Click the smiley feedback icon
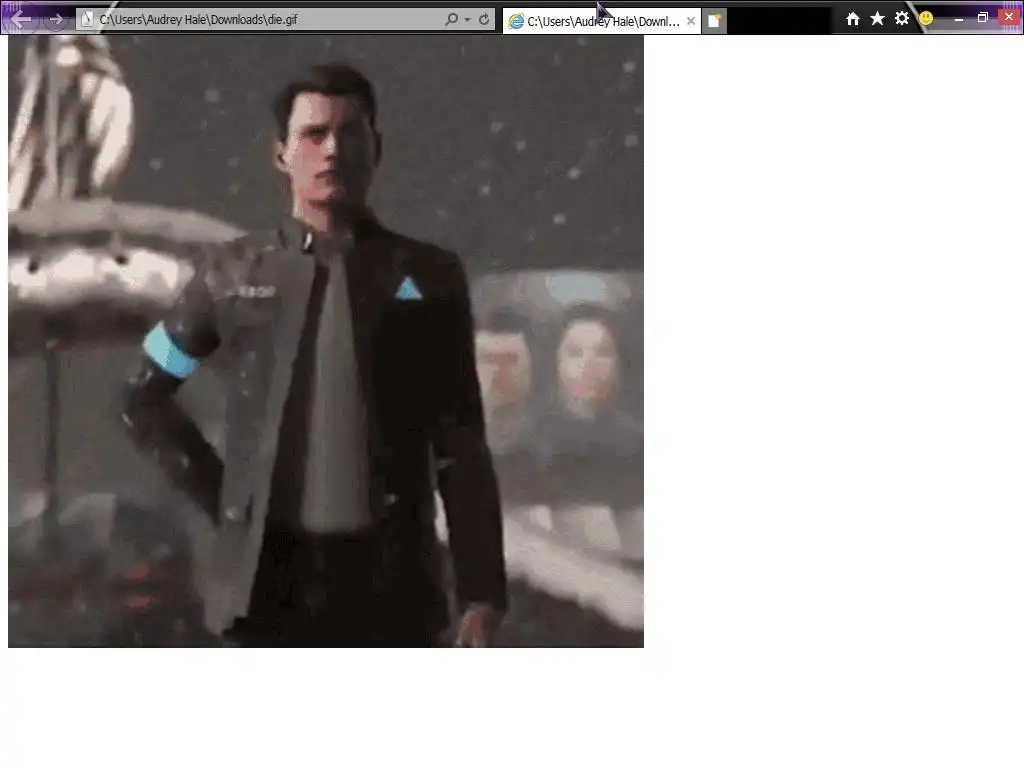1024x768 pixels. tap(926, 19)
